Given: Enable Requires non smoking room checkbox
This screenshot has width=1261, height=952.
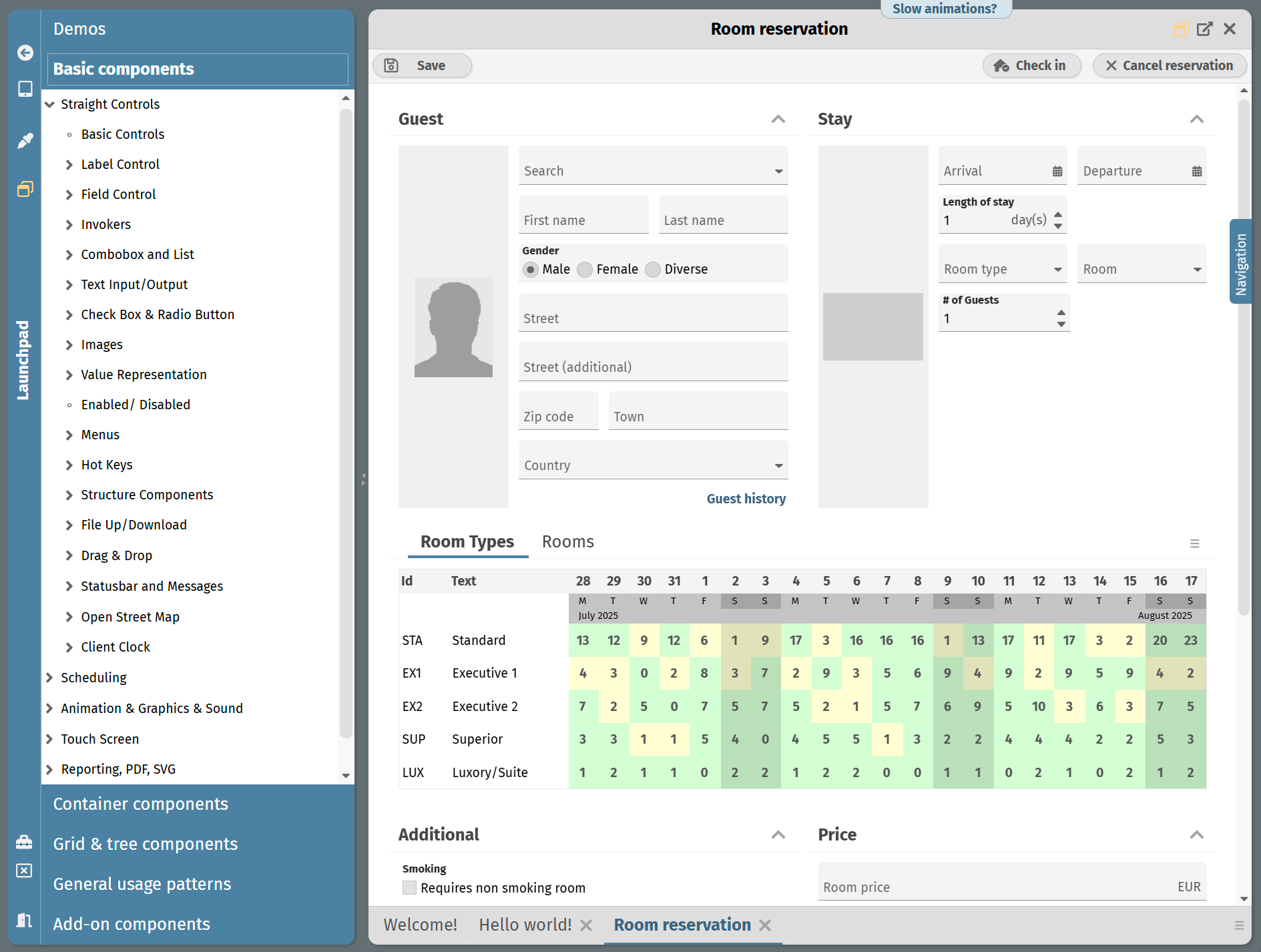Looking at the screenshot, I should tap(410, 888).
